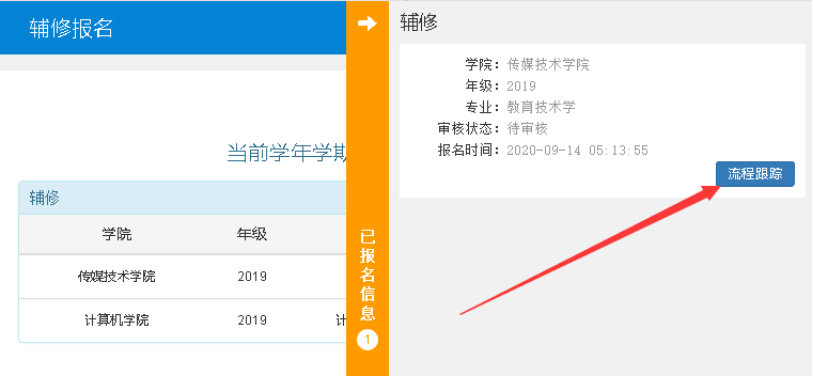The width and height of the screenshot is (813, 377).
Task: Click the 2019 grade value in info card
Action: [x=521, y=86]
